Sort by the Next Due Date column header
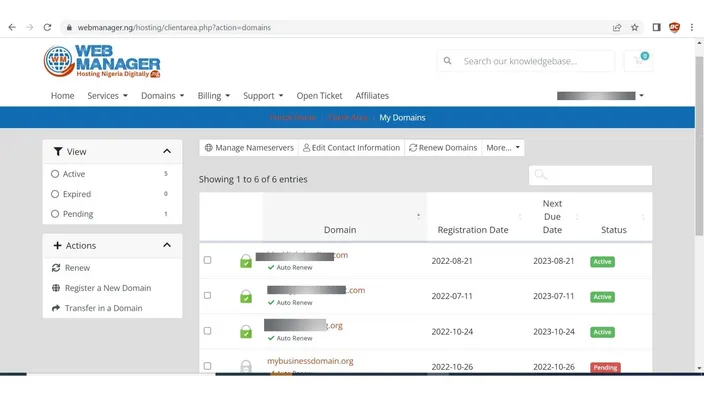Screen dimensions: 704x396 point(552,217)
